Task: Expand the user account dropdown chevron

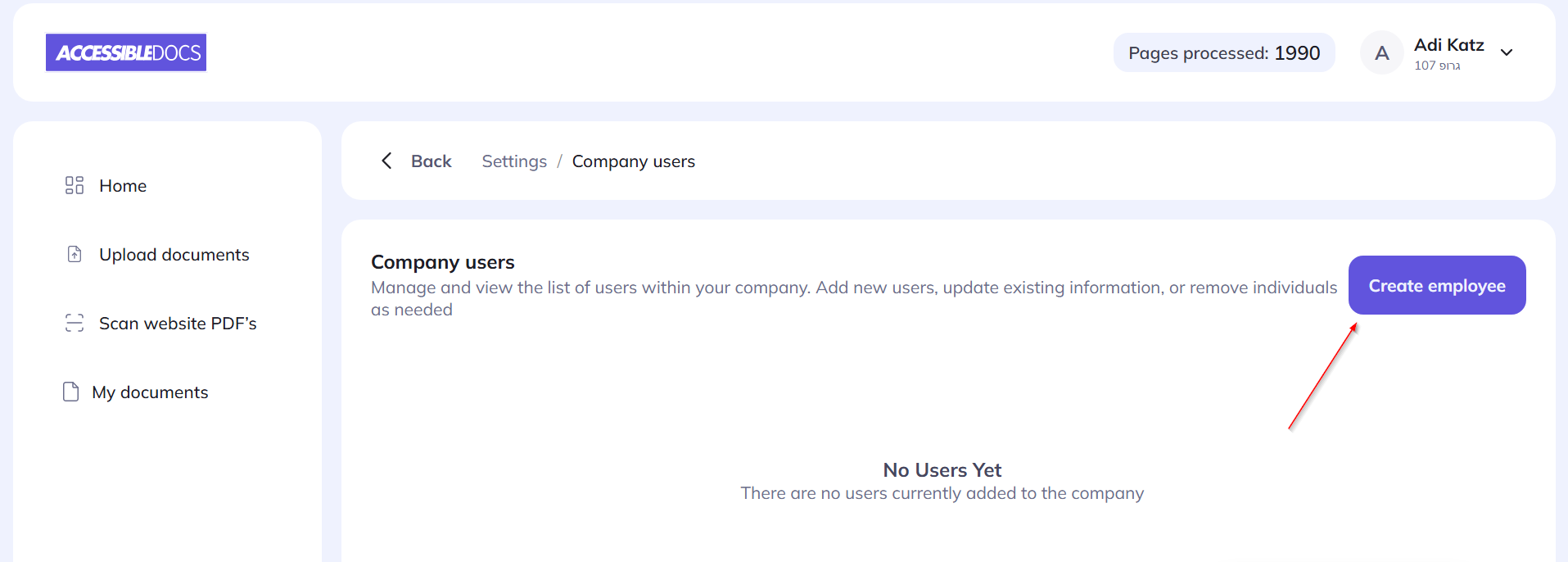Action: pyautogui.click(x=1507, y=52)
